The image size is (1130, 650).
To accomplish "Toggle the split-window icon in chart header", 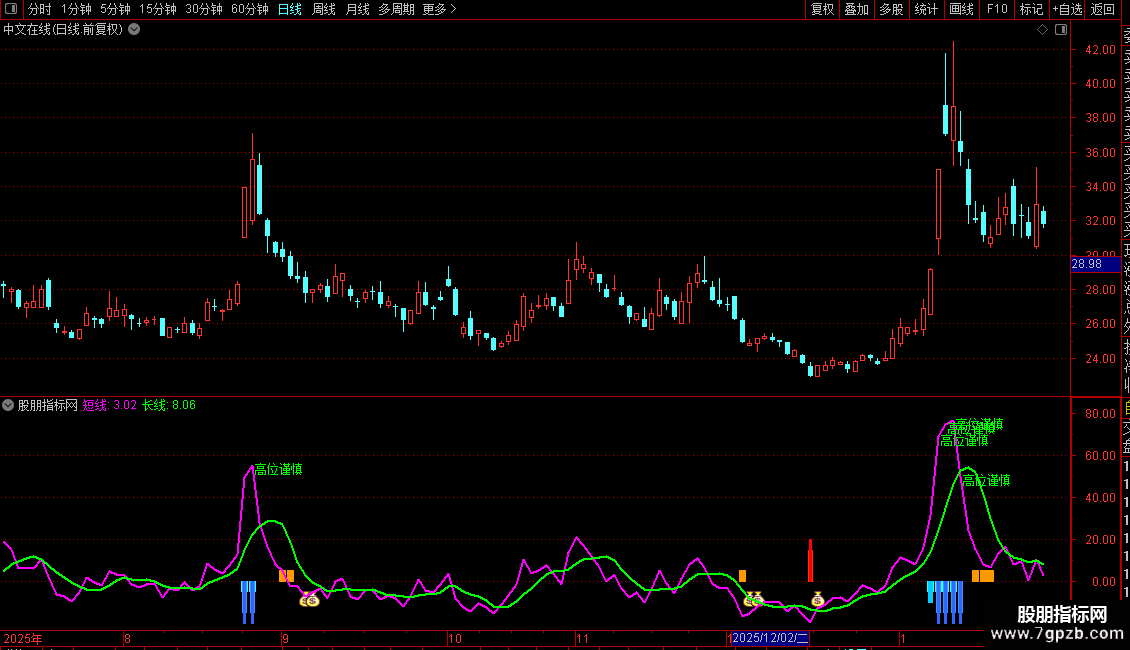I will coord(1061,30).
